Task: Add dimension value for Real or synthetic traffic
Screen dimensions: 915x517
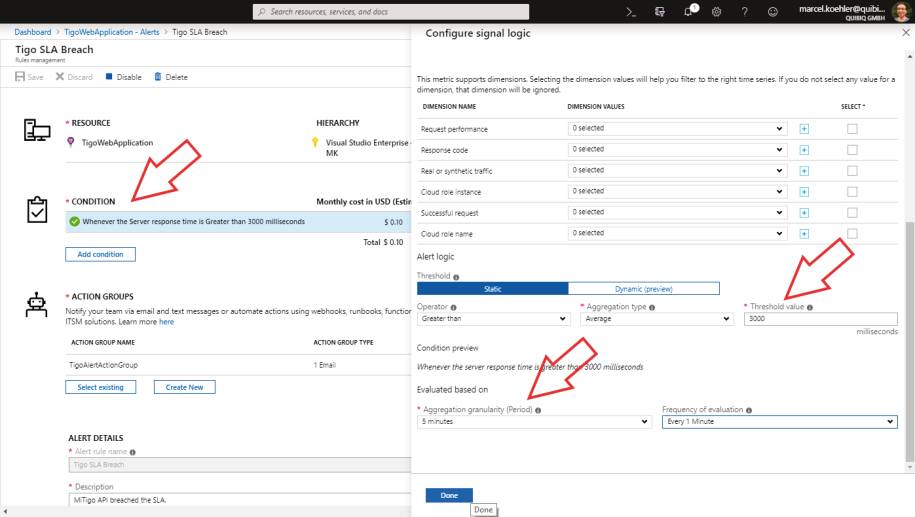Action: [x=804, y=171]
